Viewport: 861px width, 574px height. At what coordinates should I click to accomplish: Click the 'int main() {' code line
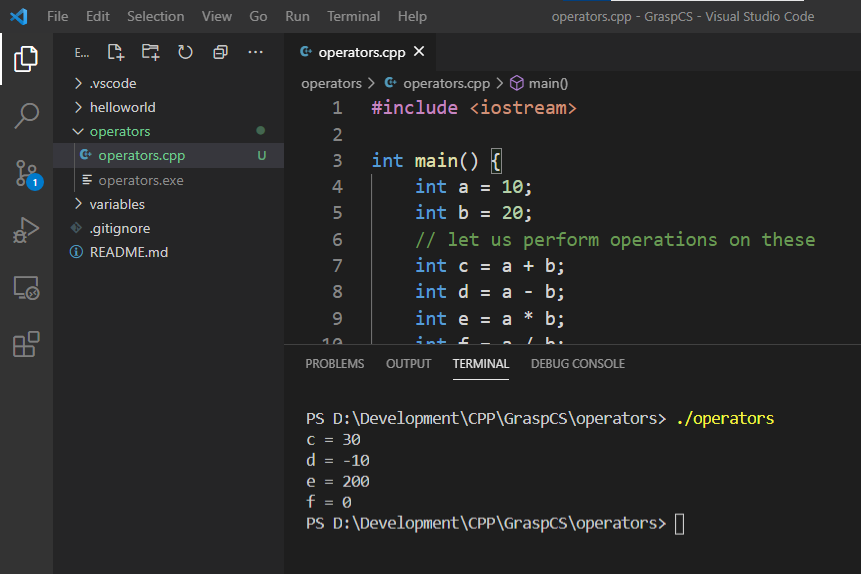click(436, 161)
